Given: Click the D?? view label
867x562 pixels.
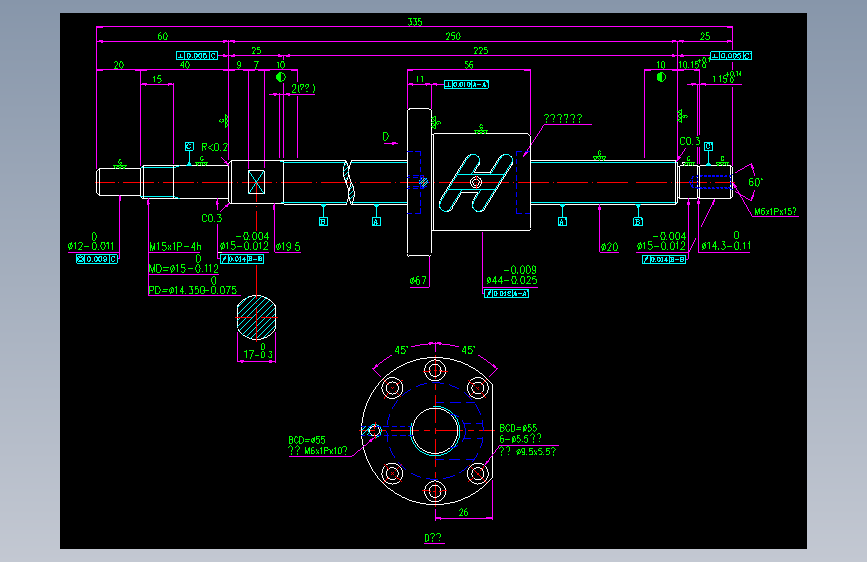Looking at the screenshot, I should 433,538.
